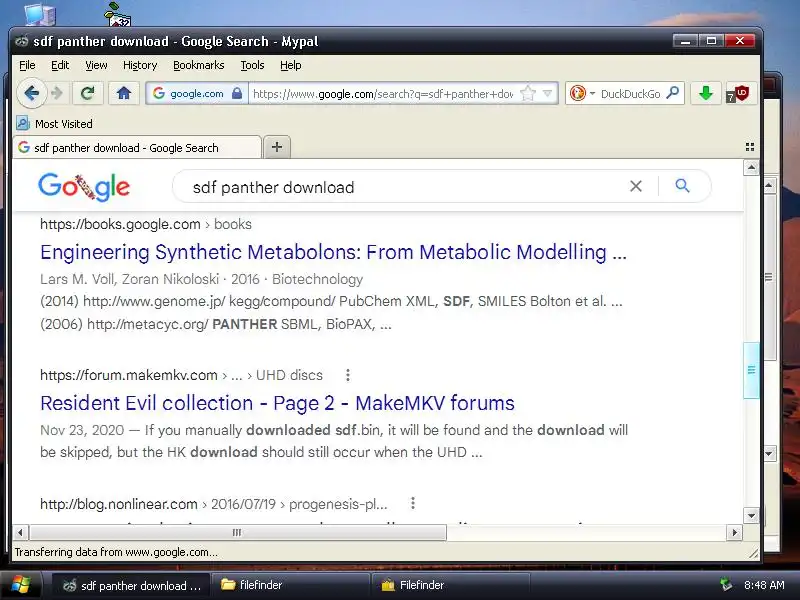Image resolution: width=800 pixels, height=600 pixels.
Task: Click the system tray network icon
Action: [x=726, y=584]
